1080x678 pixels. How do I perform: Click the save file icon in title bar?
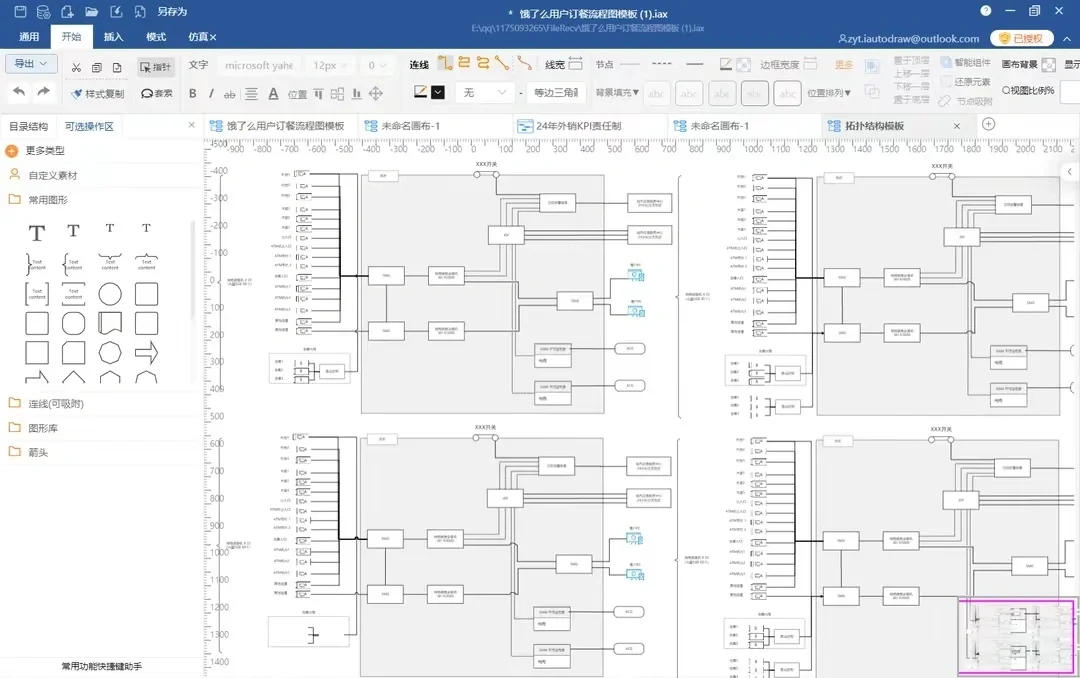[x=20, y=12]
